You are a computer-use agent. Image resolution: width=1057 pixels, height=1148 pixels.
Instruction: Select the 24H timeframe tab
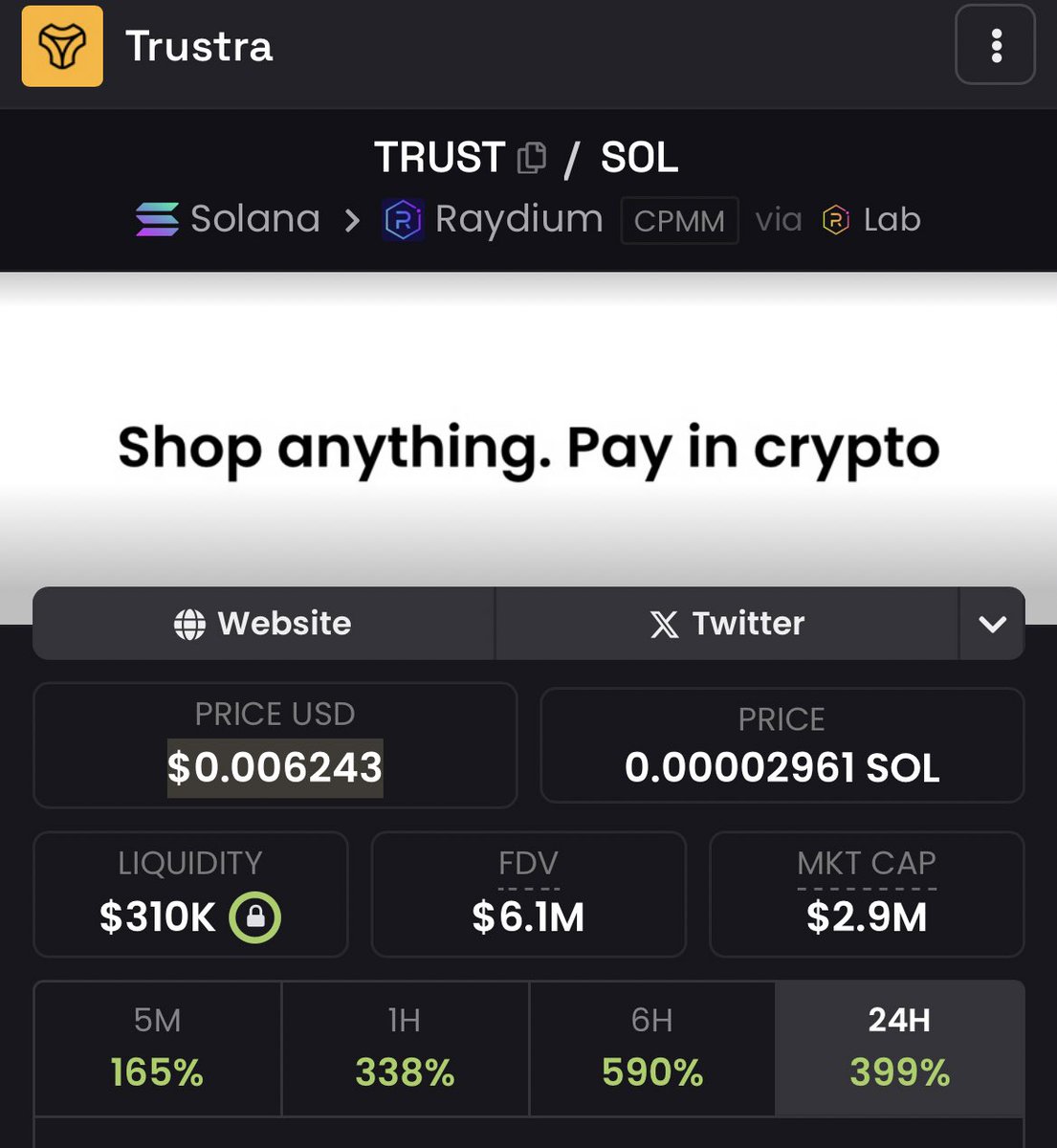tap(900, 1049)
